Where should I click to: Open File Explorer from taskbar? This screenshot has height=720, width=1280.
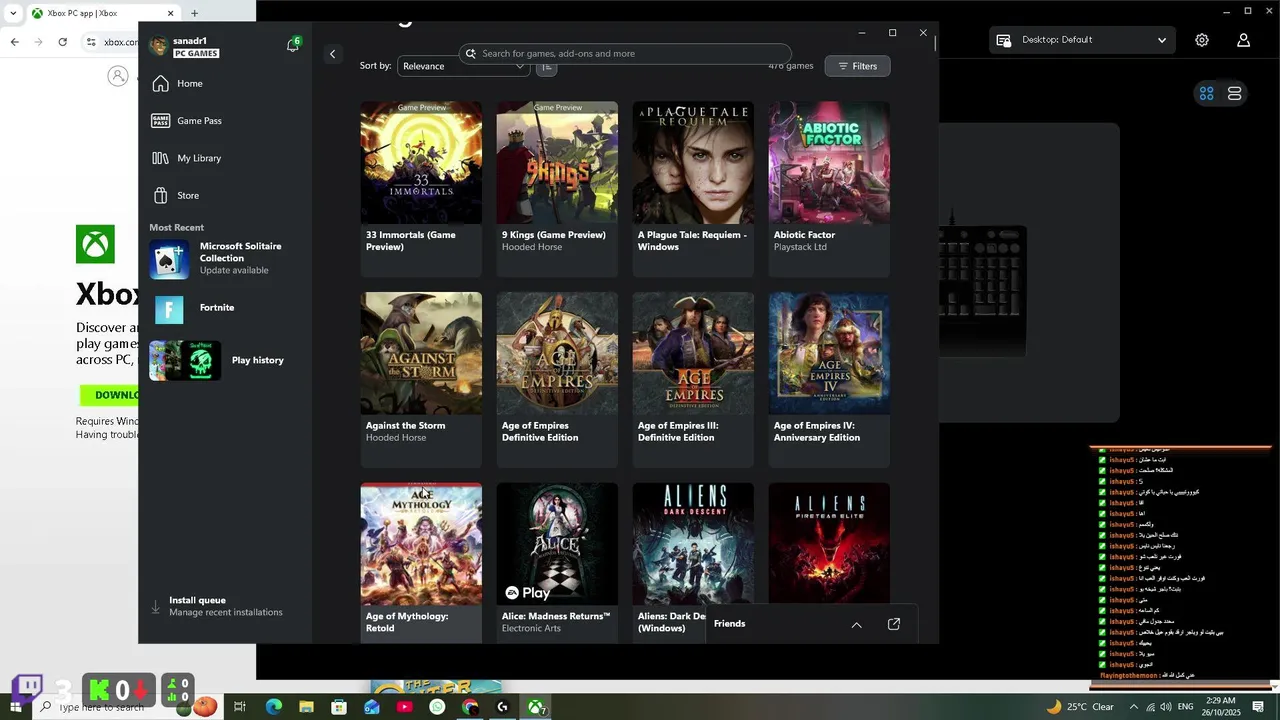(x=306, y=707)
